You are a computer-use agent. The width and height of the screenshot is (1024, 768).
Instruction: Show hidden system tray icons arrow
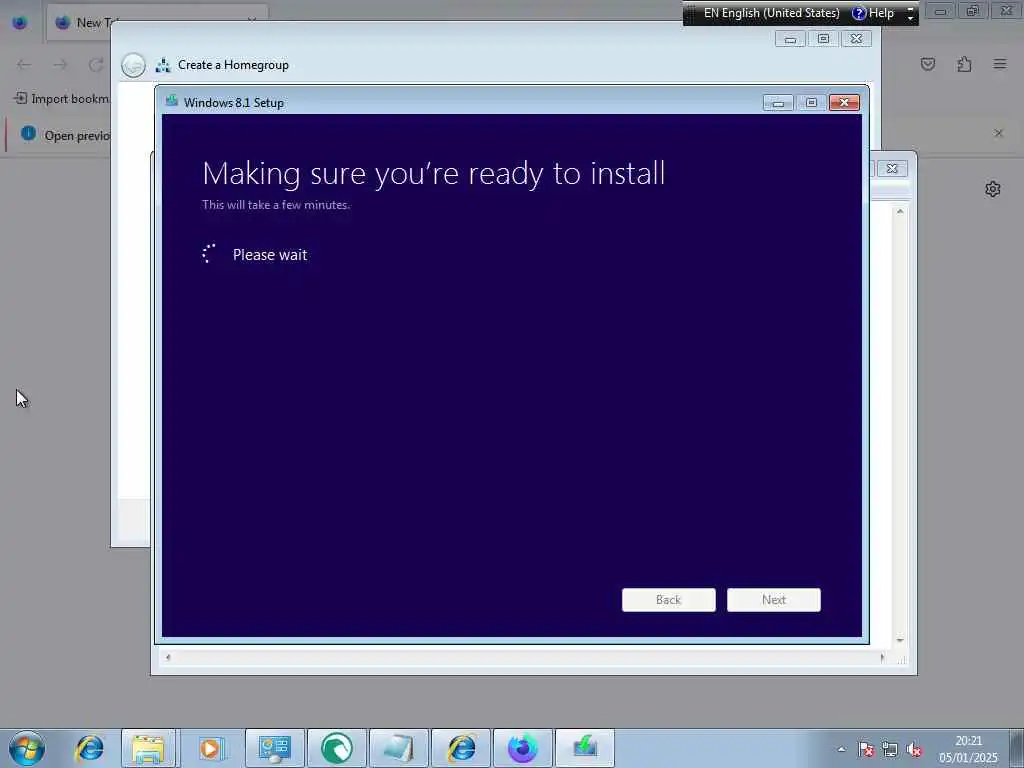(x=841, y=750)
